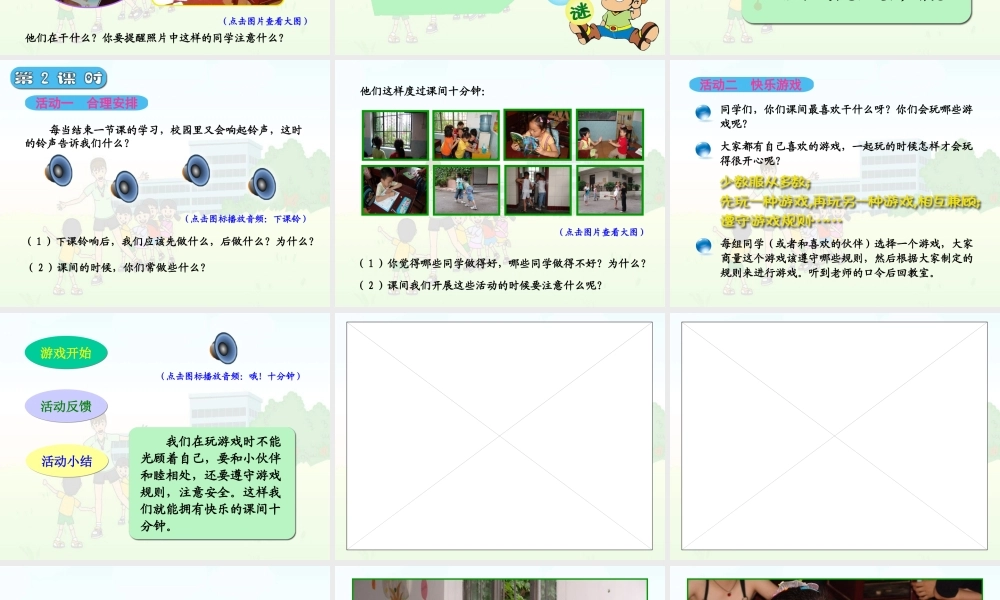Select the 活动一 合理安排 heading label
The height and width of the screenshot is (600, 1000).
[87, 103]
